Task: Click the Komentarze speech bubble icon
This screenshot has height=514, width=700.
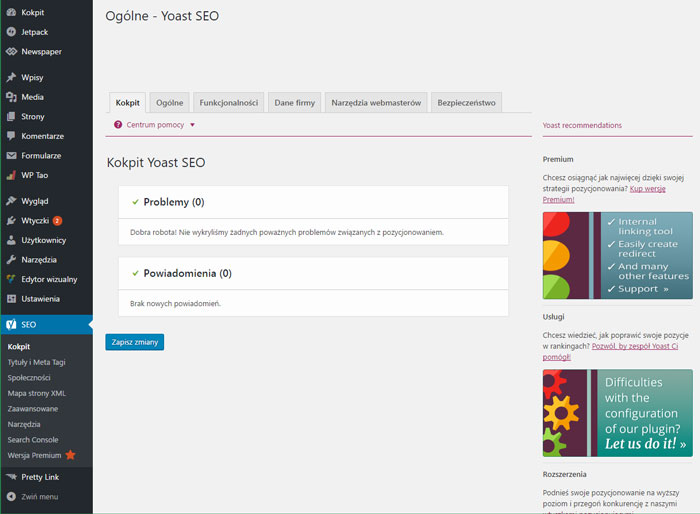Action: [x=11, y=136]
